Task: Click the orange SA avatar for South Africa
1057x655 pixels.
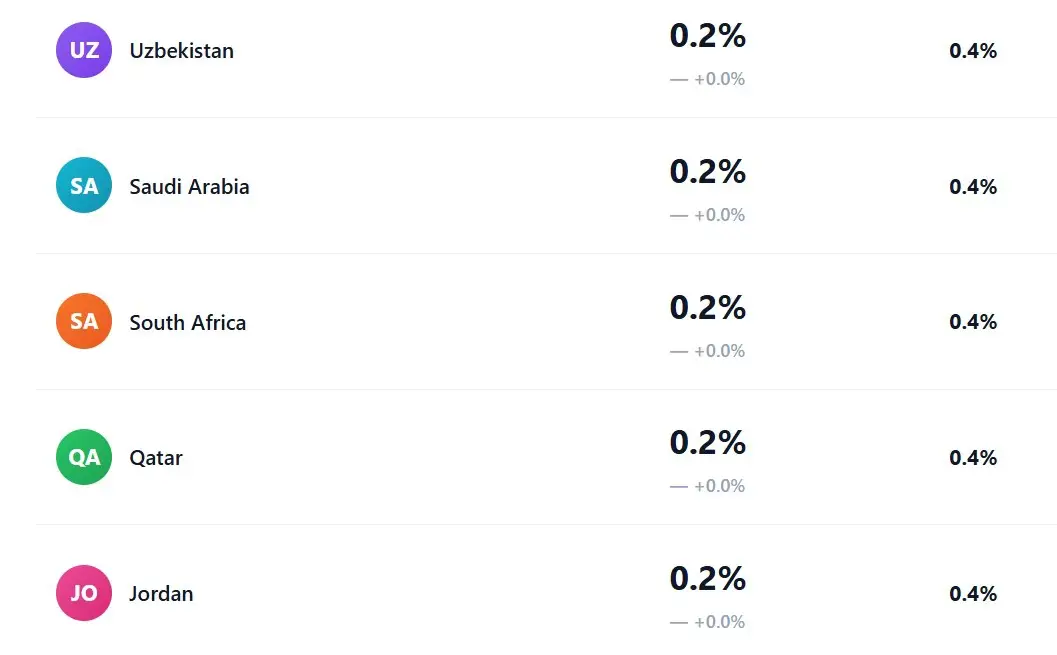Action: tap(84, 321)
